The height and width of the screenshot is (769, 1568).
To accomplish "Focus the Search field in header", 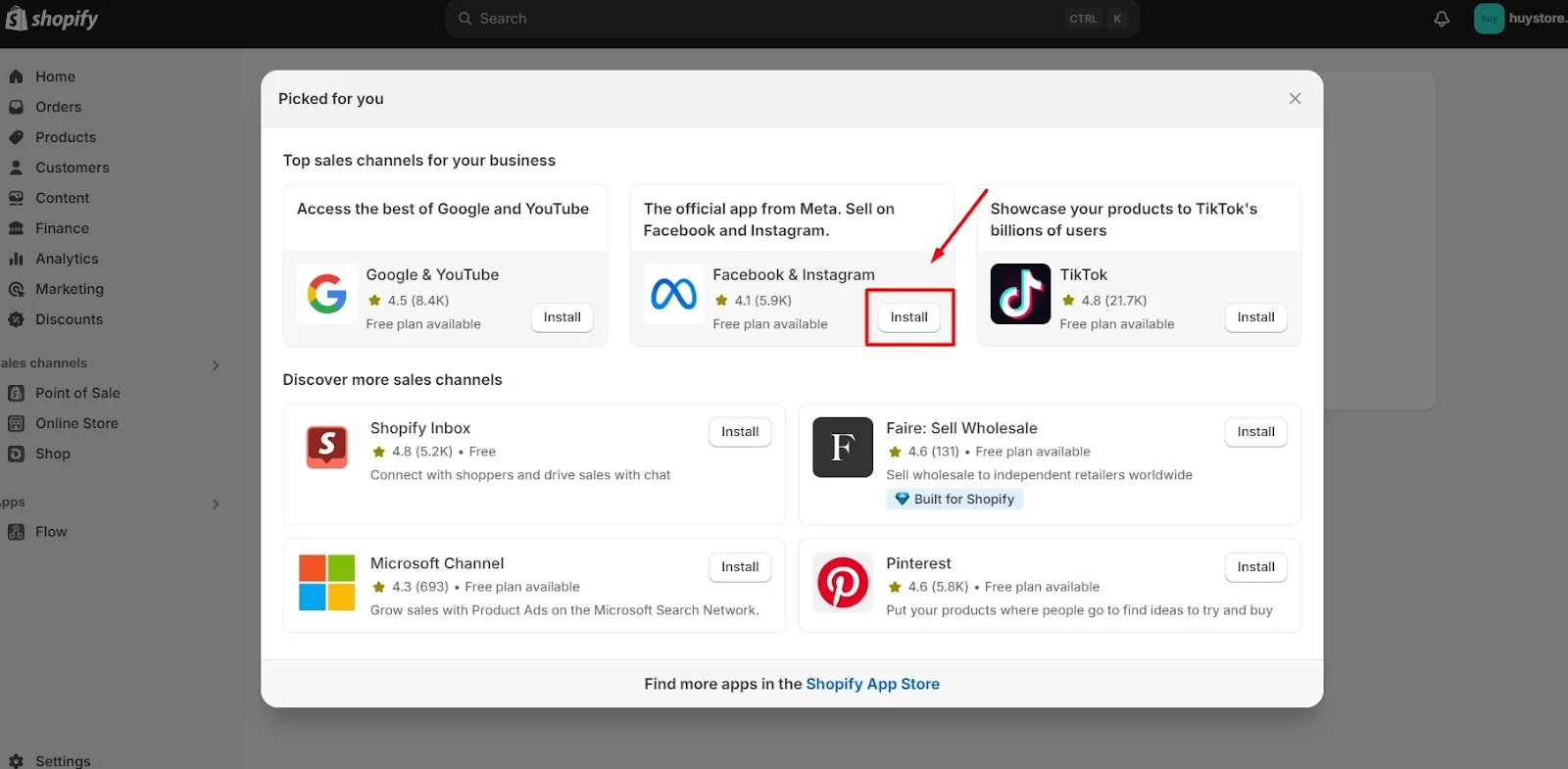I will (792, 19).
